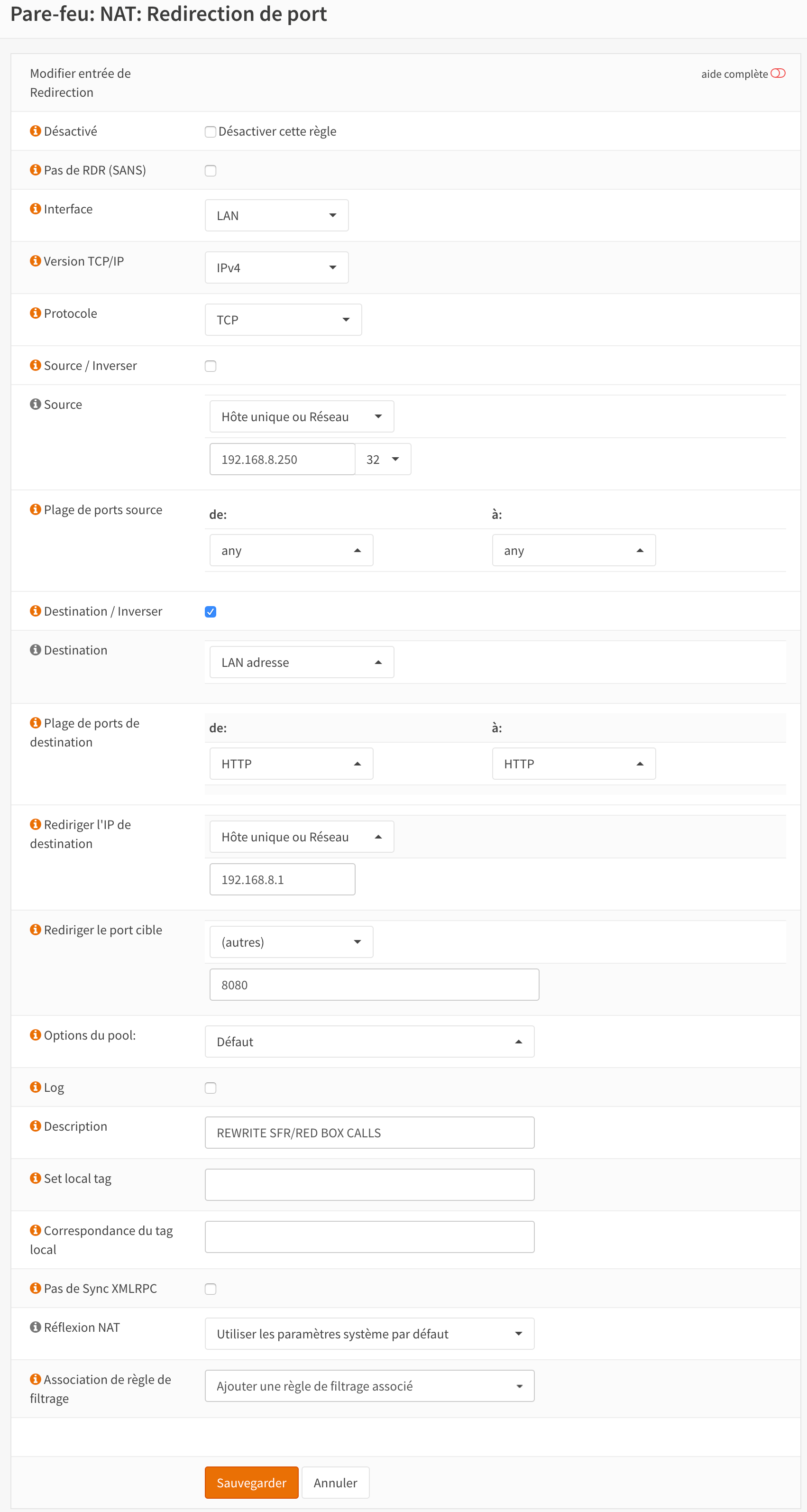807x1512 pixels.
Task: Open the Association de règle de filtrage dropdown
Action: point(369,1386)
